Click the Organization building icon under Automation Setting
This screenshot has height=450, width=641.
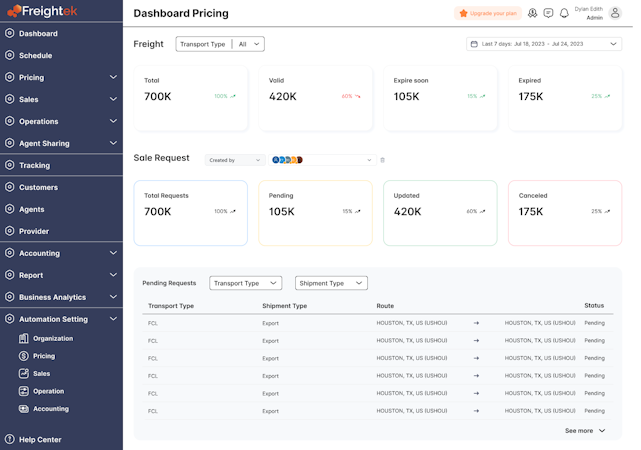coord(24,339)
